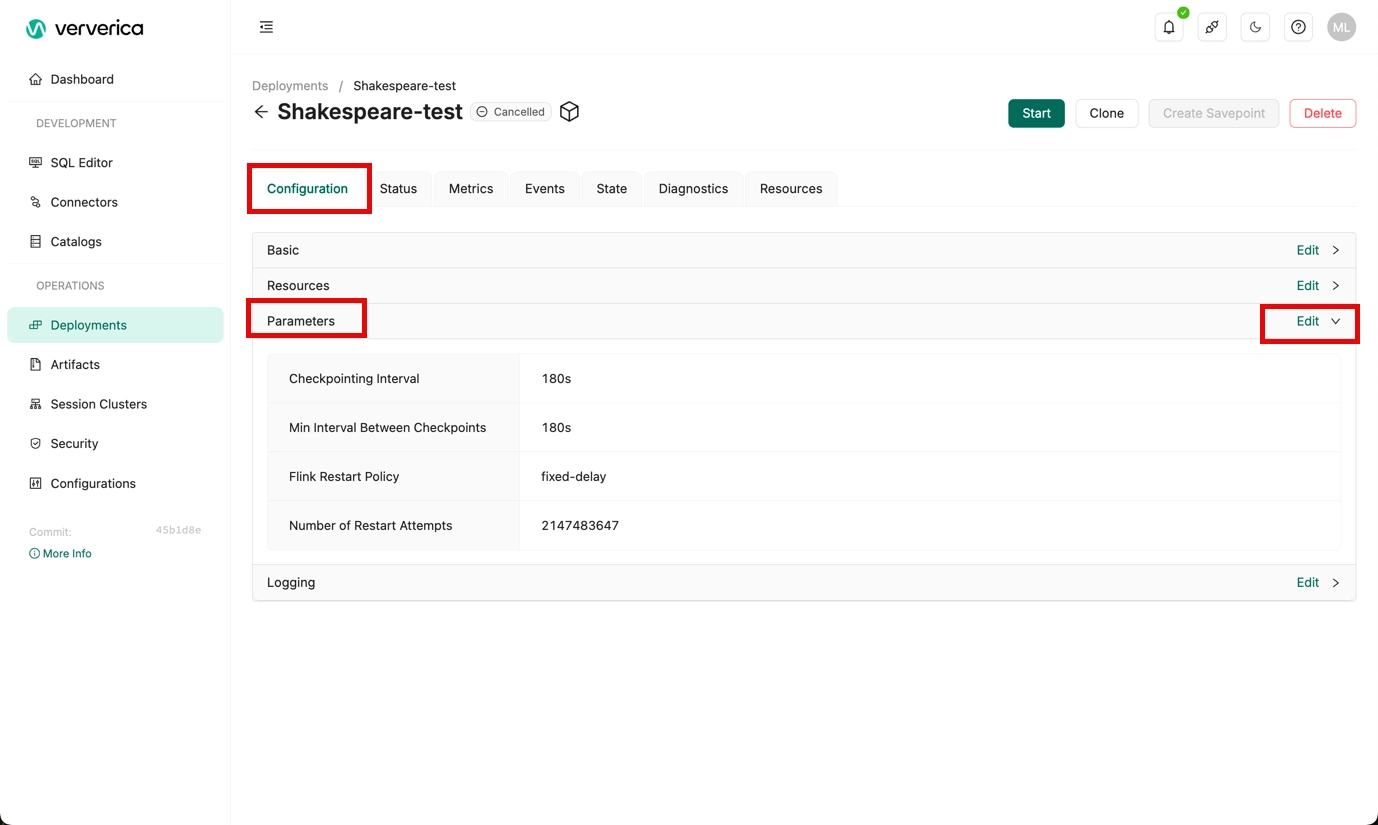
Task: Clone the Shakespeare-test deployment
Action: (x=1107, y=113)
